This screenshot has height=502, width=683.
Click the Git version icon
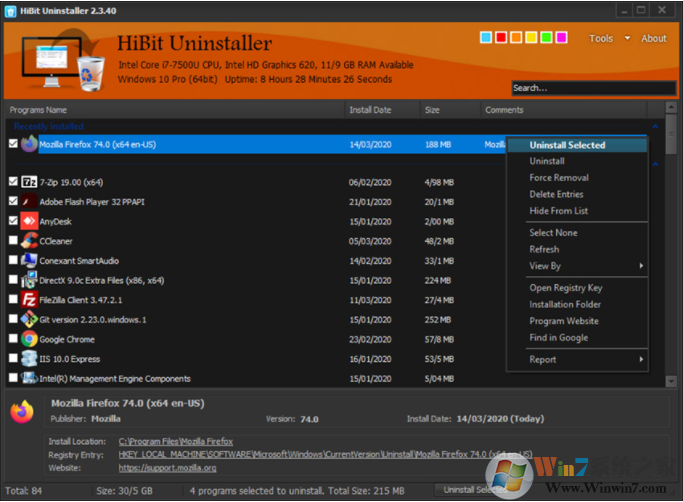click(29, 319)
